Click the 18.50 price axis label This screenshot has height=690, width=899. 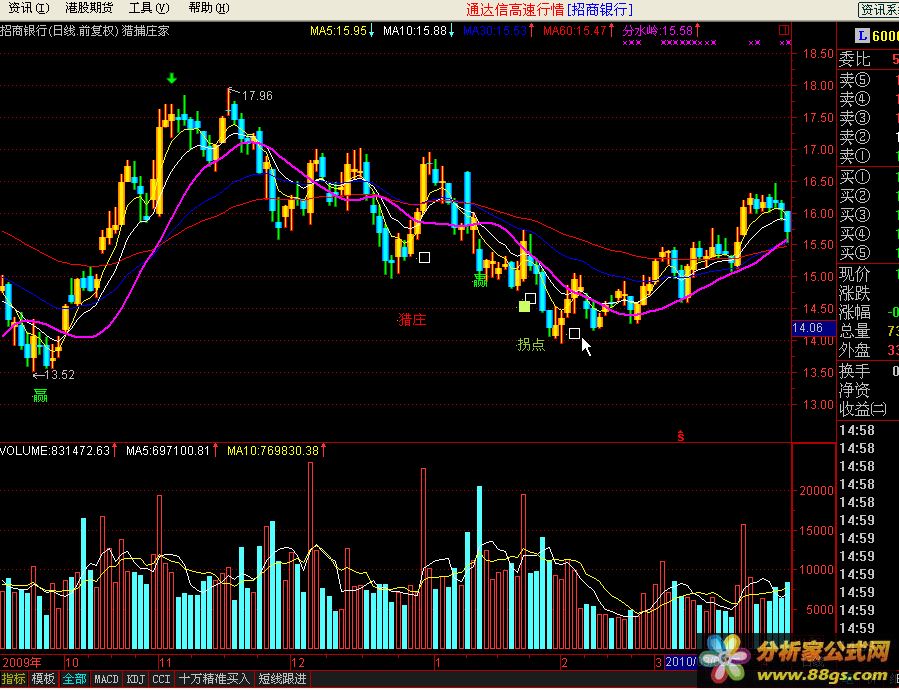(818, 54)
